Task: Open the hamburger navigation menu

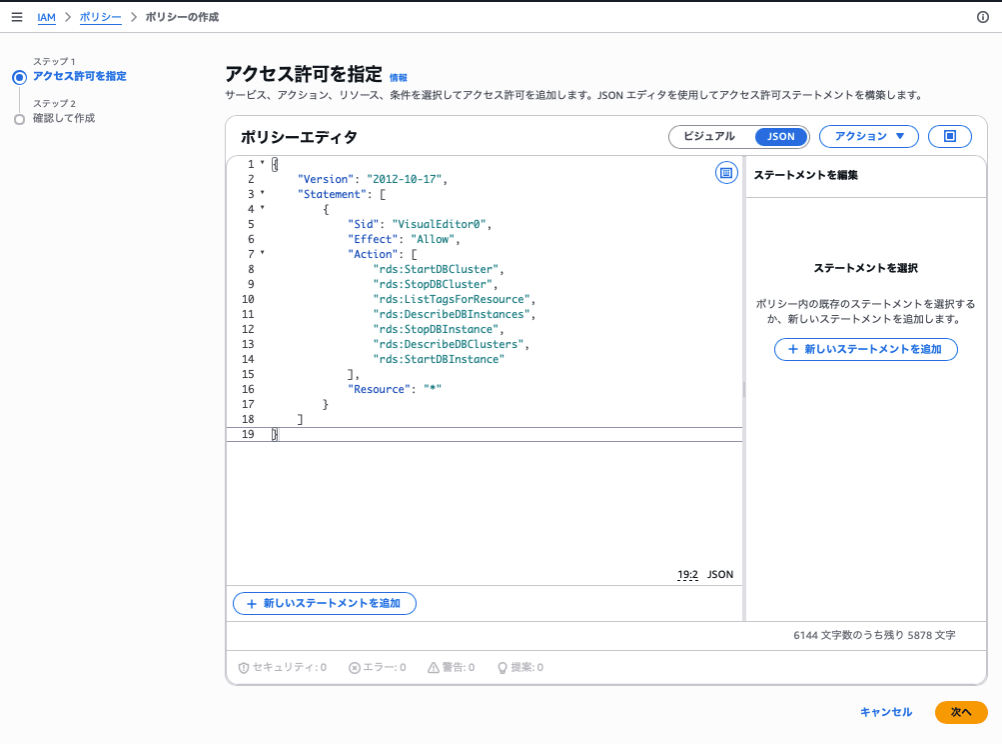Action: point(17,17)
